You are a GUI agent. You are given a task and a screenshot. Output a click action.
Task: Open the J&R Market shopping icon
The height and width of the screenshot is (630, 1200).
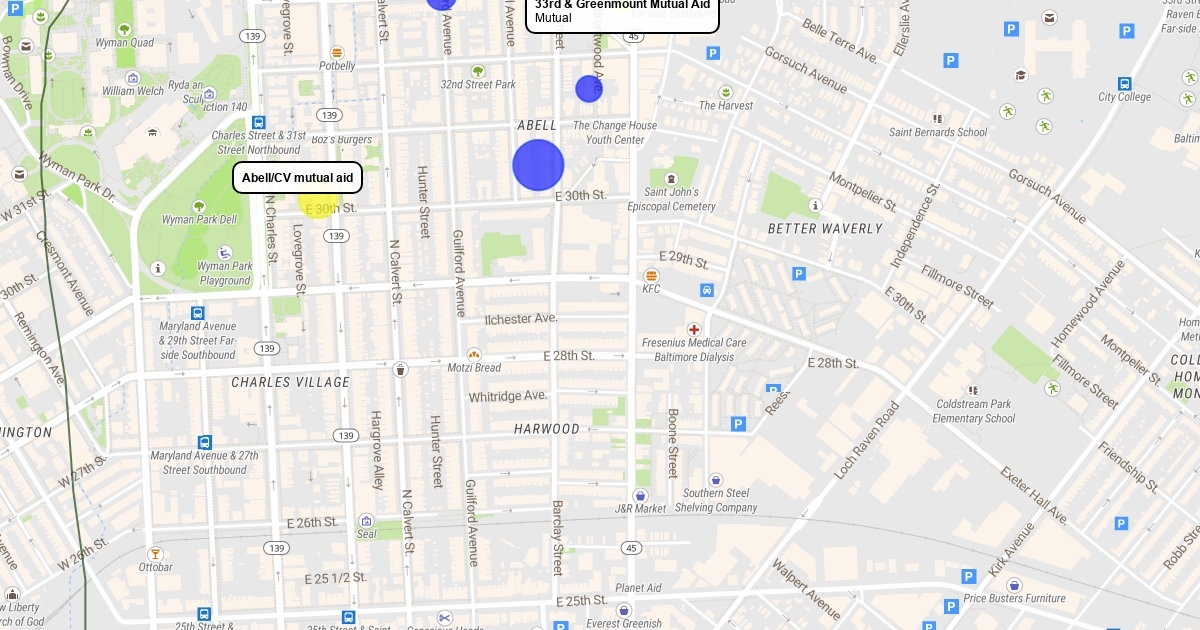click(x=640, y=495)
